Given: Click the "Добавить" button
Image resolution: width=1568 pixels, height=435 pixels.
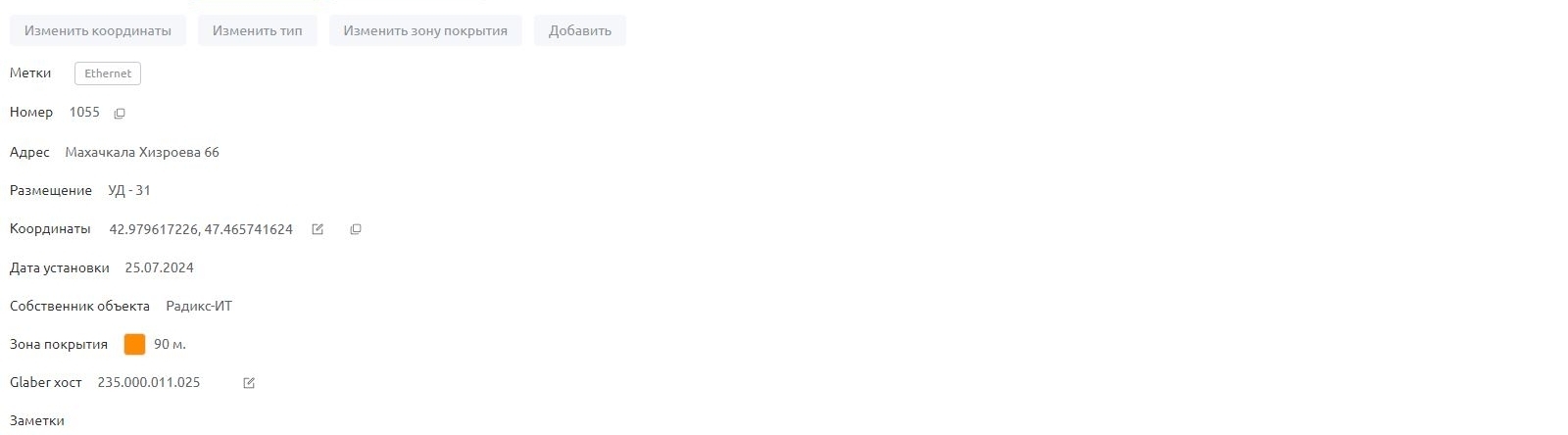Looking at the screenshot, I should point(580,30).
